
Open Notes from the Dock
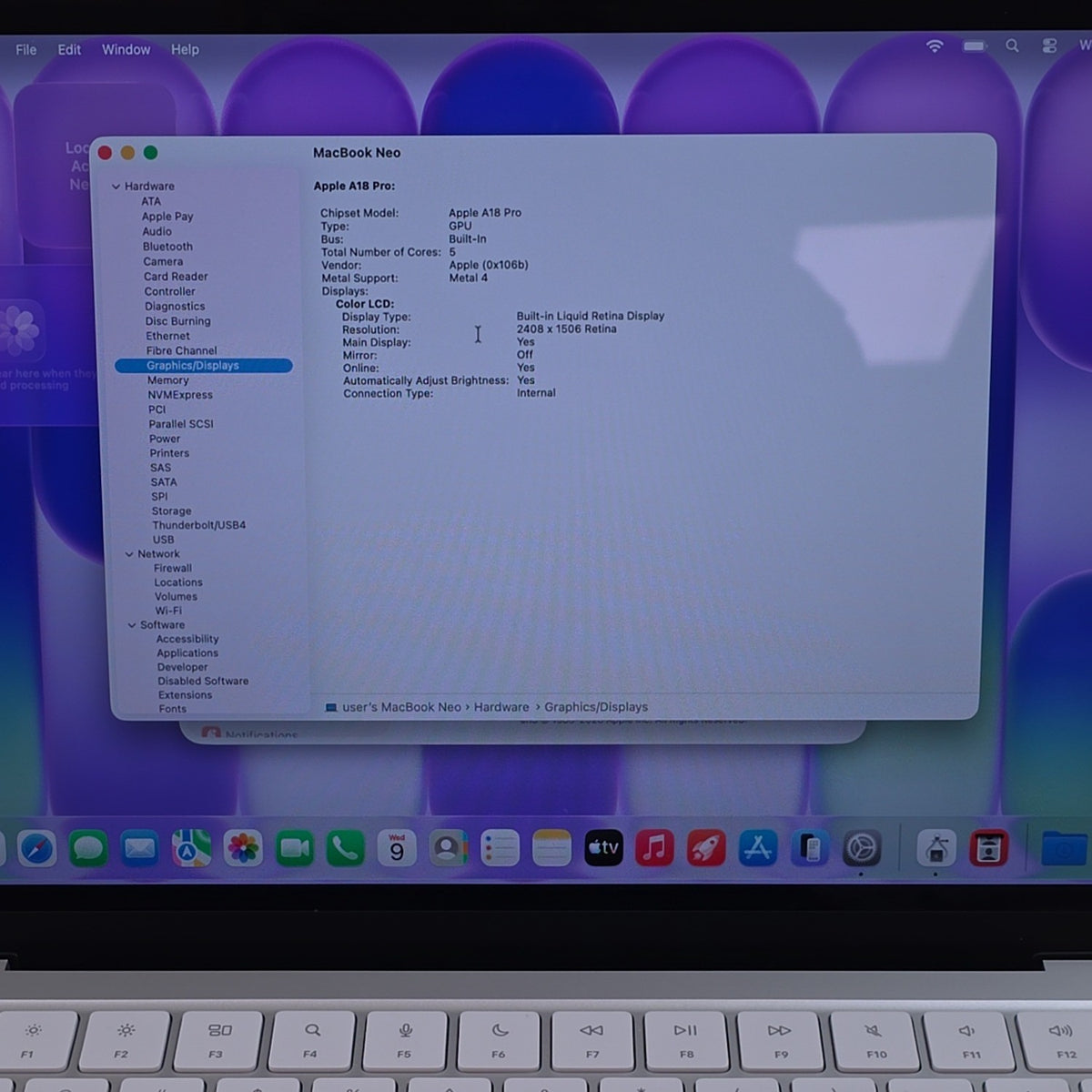pyautogui.click(x=551, y=849)
